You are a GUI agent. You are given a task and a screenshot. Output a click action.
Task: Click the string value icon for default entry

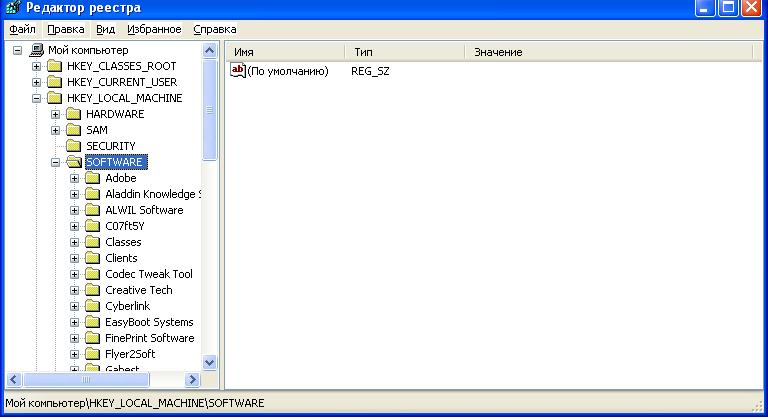tap(238, 70)
